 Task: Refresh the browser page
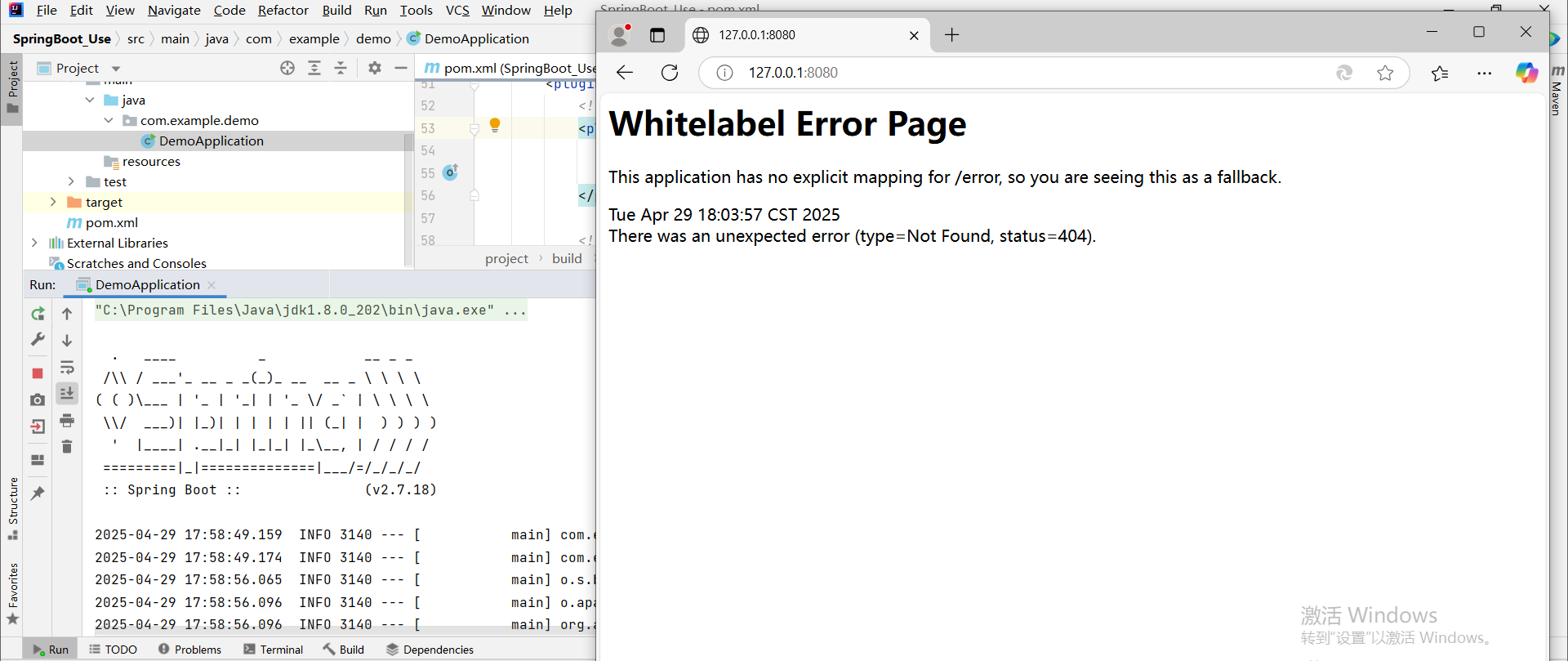[670, 73]
